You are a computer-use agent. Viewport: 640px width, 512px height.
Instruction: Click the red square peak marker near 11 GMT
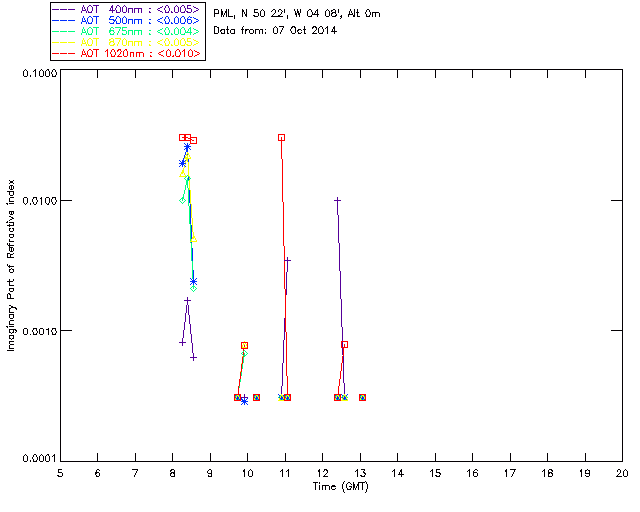(282, 138)
